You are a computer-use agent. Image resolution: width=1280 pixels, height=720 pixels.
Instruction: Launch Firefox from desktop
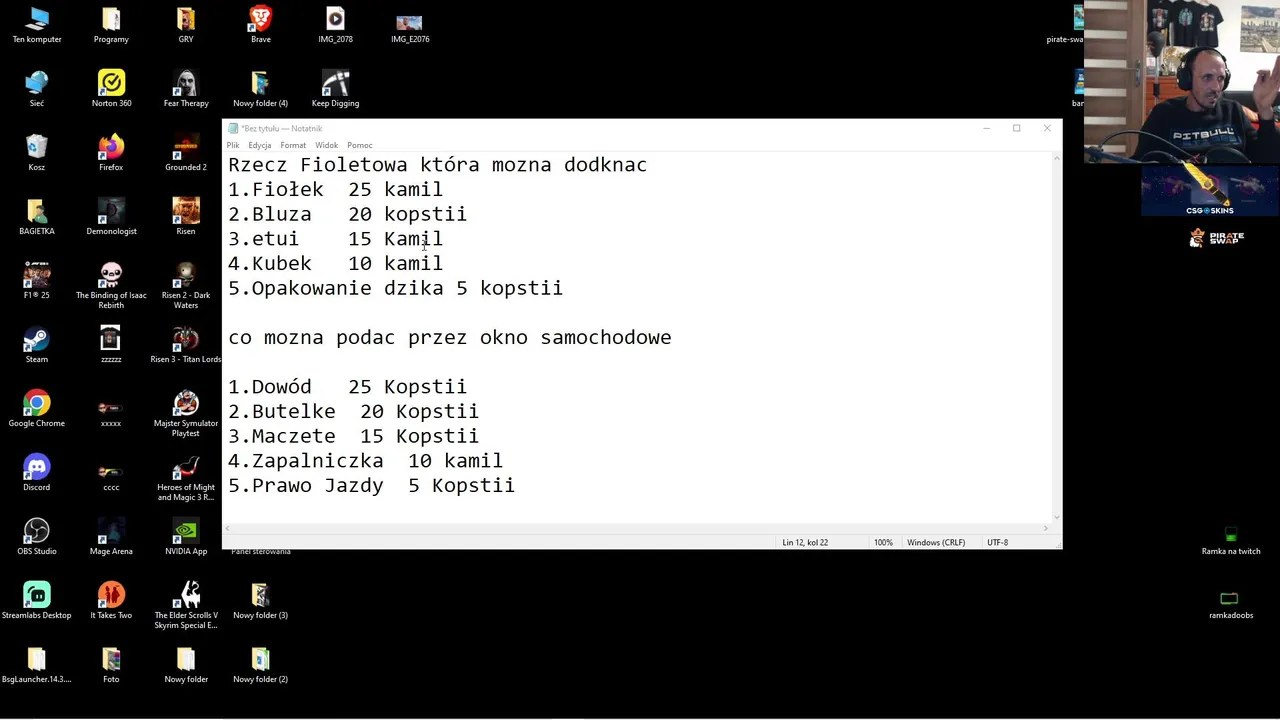pyautogui.click(x=111, y=153)
